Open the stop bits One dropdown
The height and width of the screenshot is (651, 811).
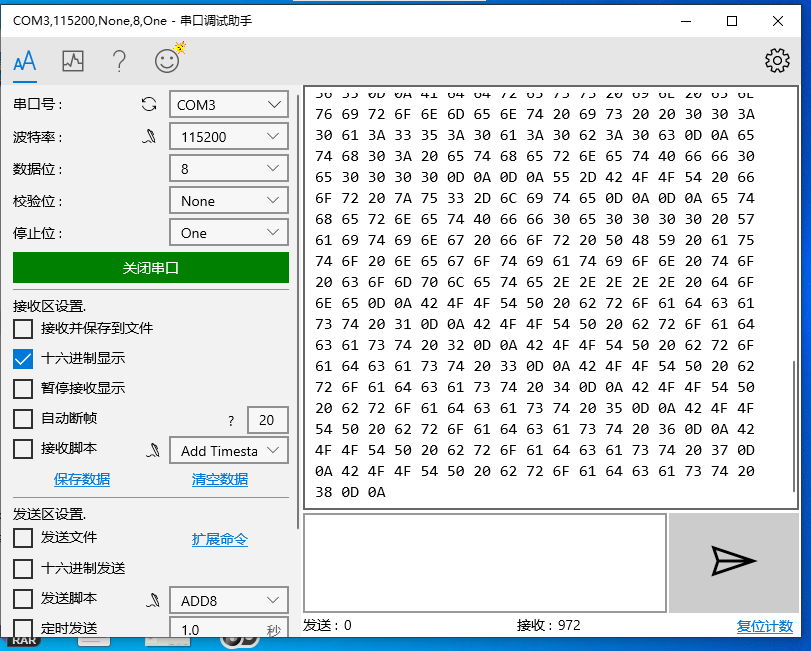(229, 233)
